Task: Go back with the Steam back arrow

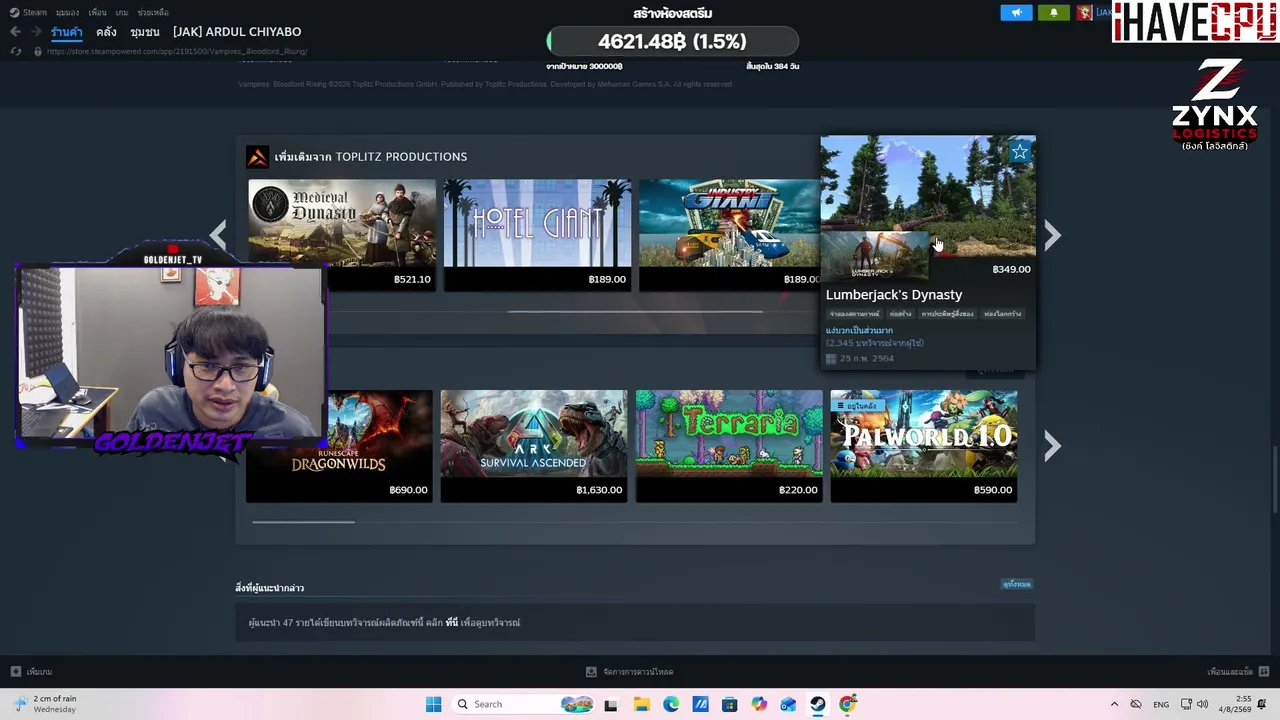Action: (15, 32)
